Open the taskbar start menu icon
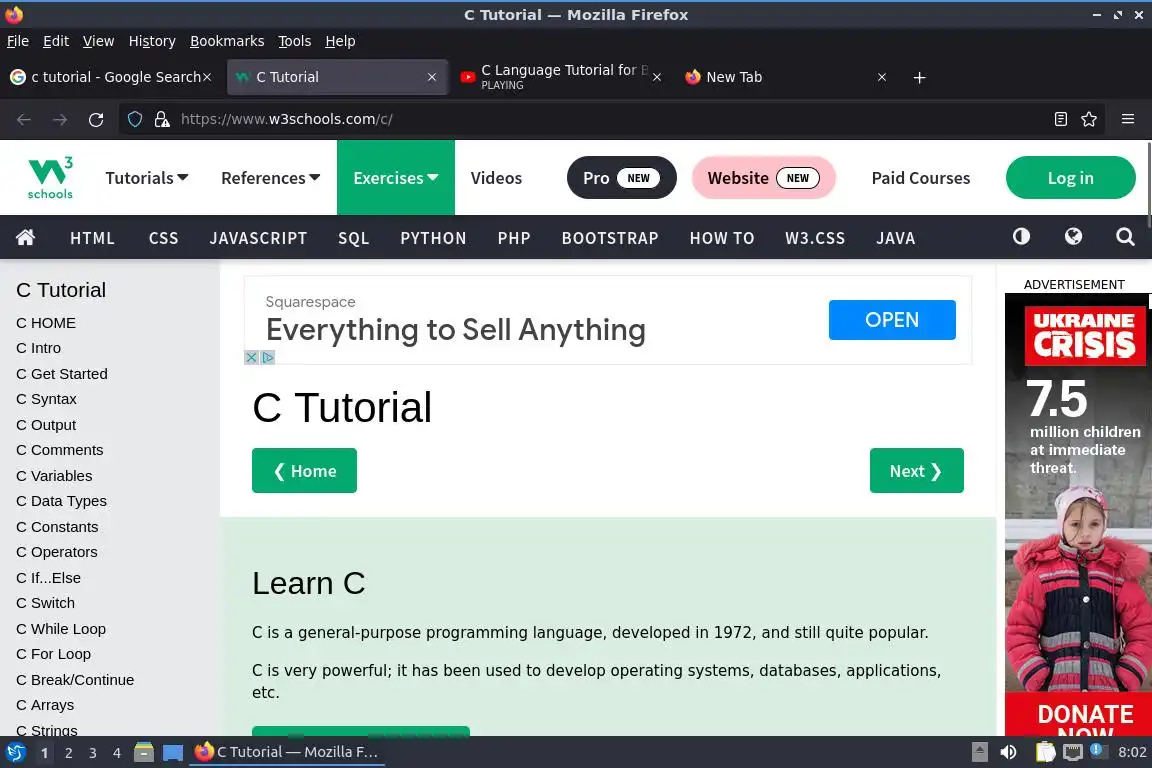 [15, 752]
